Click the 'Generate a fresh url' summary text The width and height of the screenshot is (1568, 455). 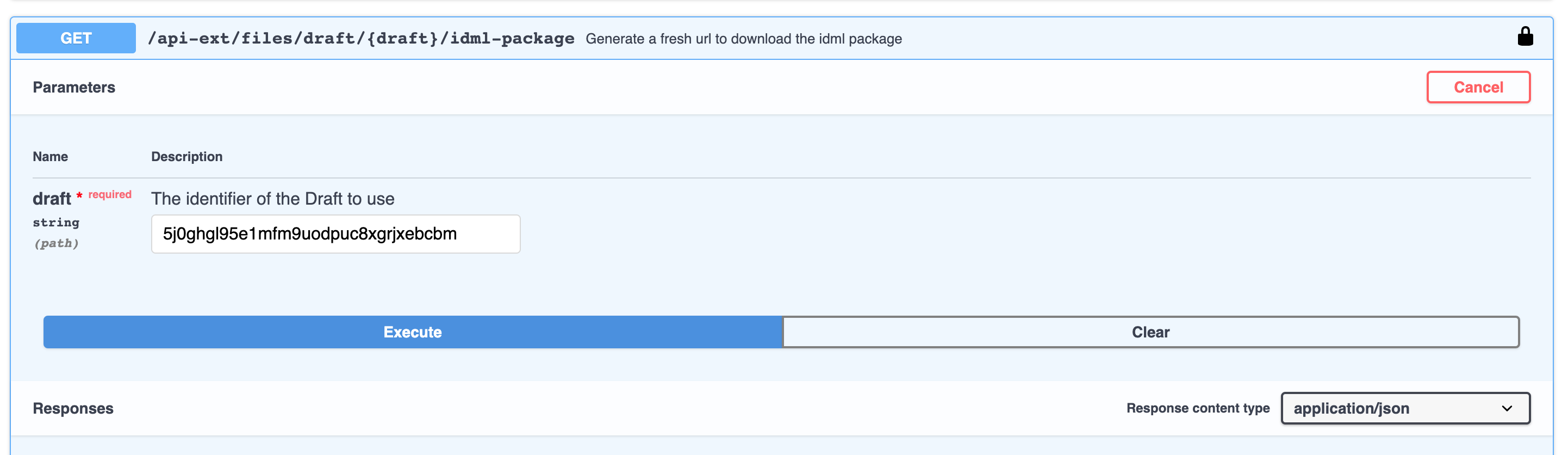743,39
